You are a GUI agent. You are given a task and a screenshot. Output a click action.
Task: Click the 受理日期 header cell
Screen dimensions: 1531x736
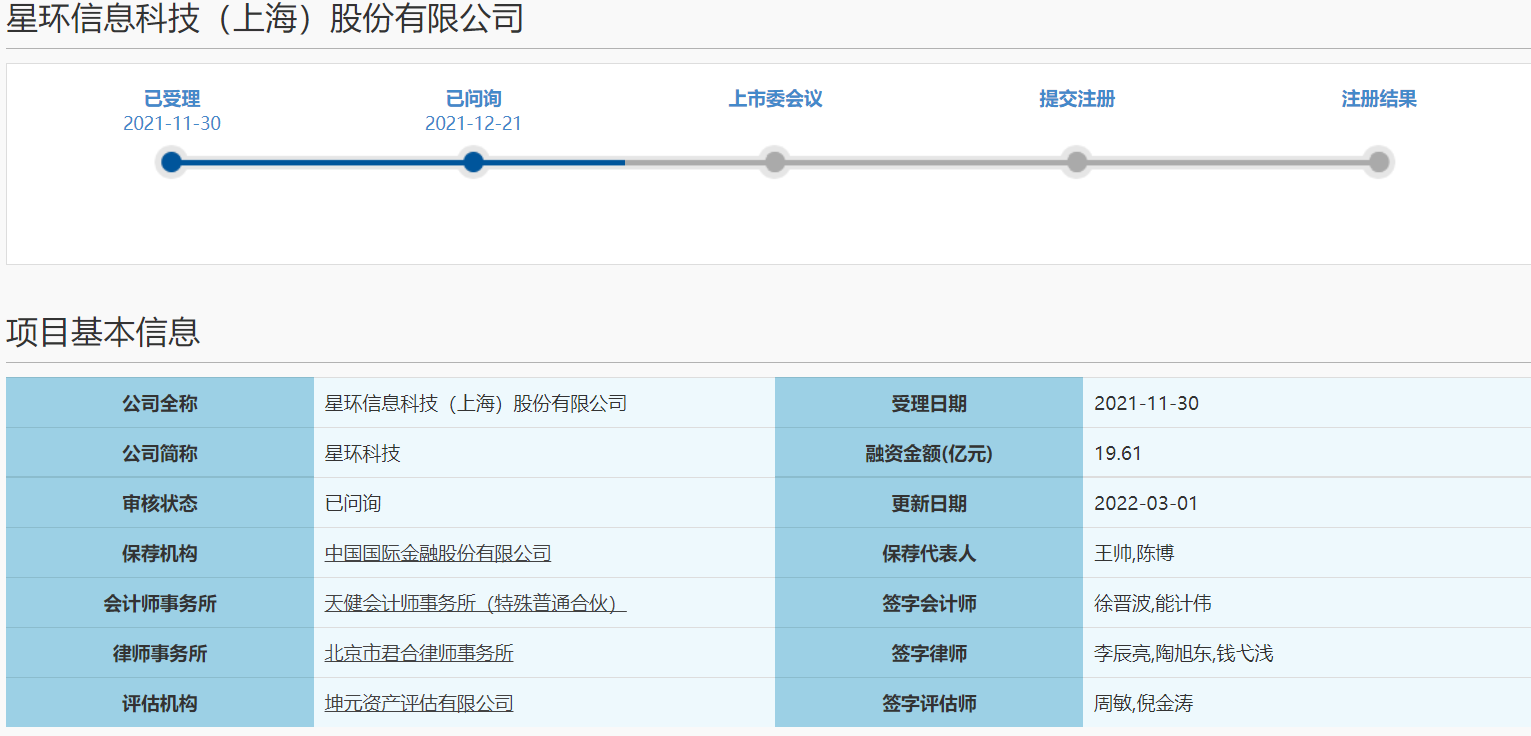[x=929, y=403]
